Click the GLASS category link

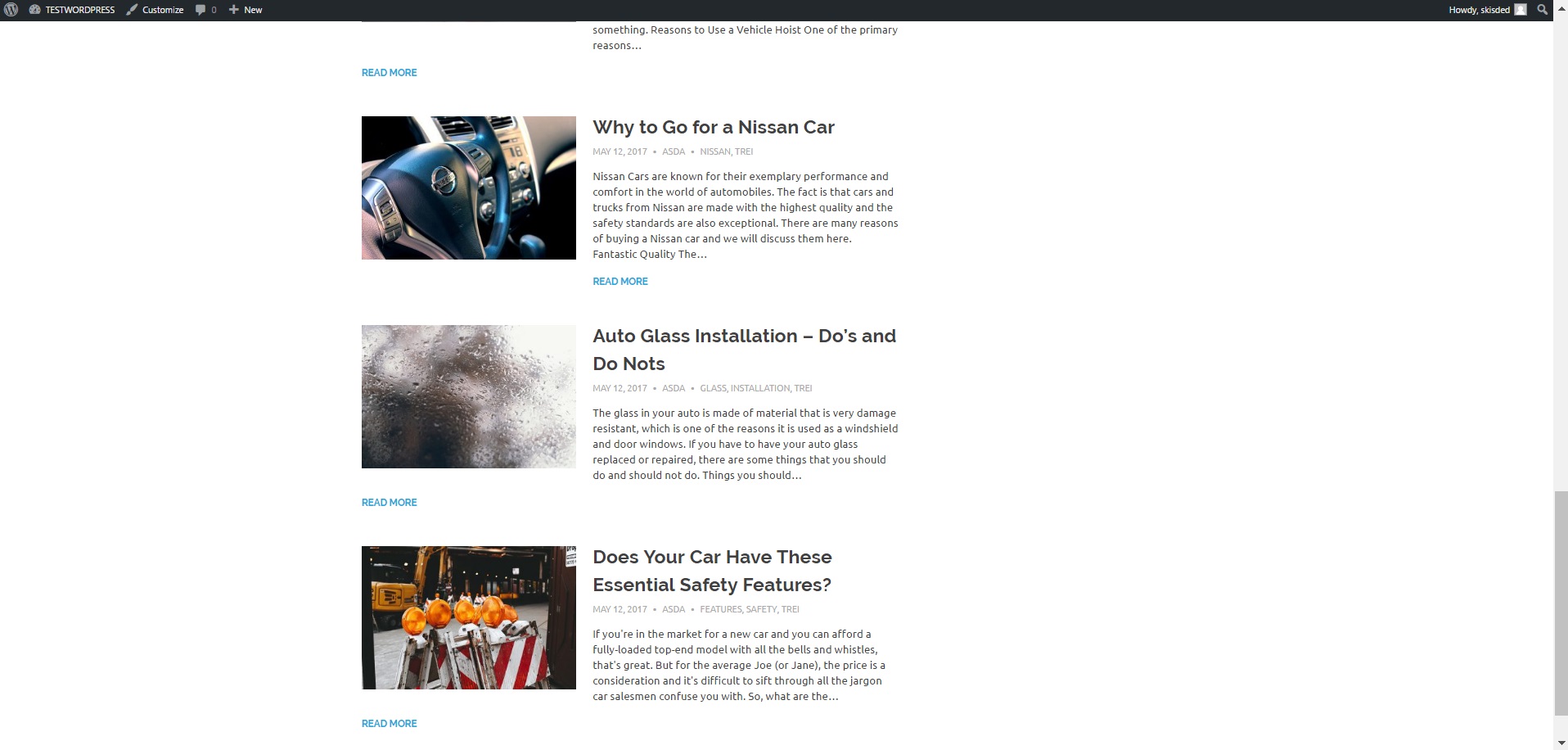pos(713,388)
